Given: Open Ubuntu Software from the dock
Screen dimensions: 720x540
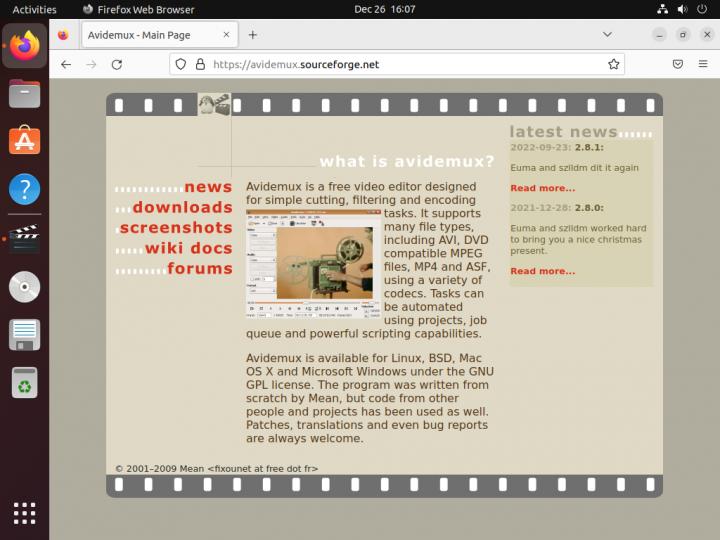Looking at the screenshot, I should coord(24,141).
